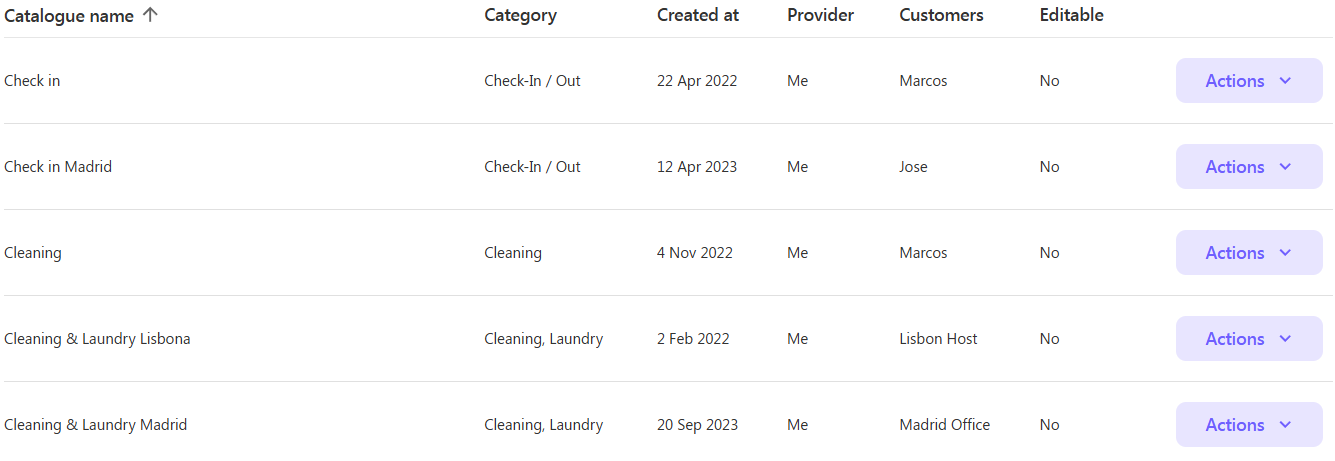
Task: Sort by Catalogue name column header
Action: tap(69, 15)
